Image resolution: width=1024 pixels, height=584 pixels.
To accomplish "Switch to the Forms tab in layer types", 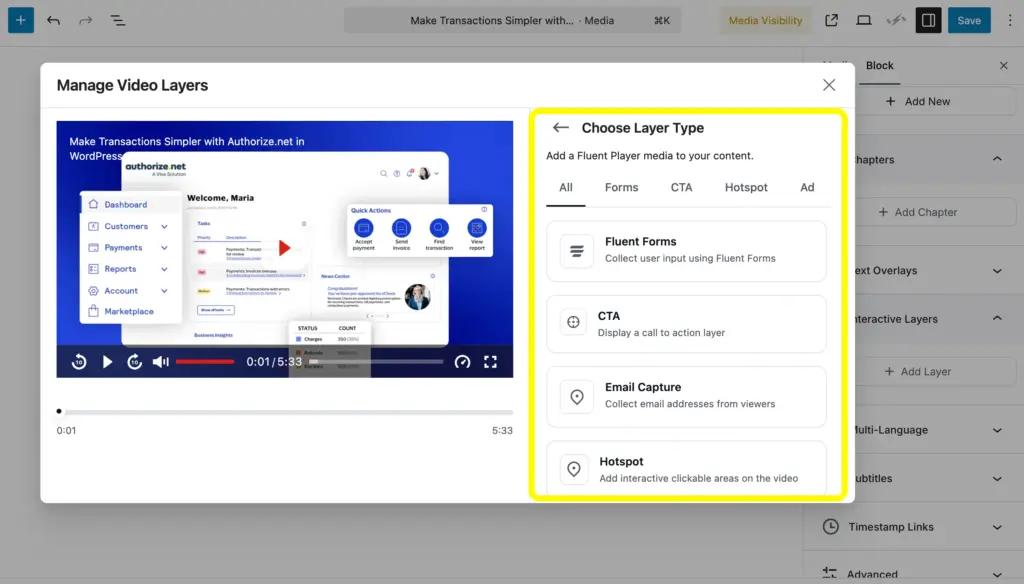I will pyautogui.click(x=621, y=187).
